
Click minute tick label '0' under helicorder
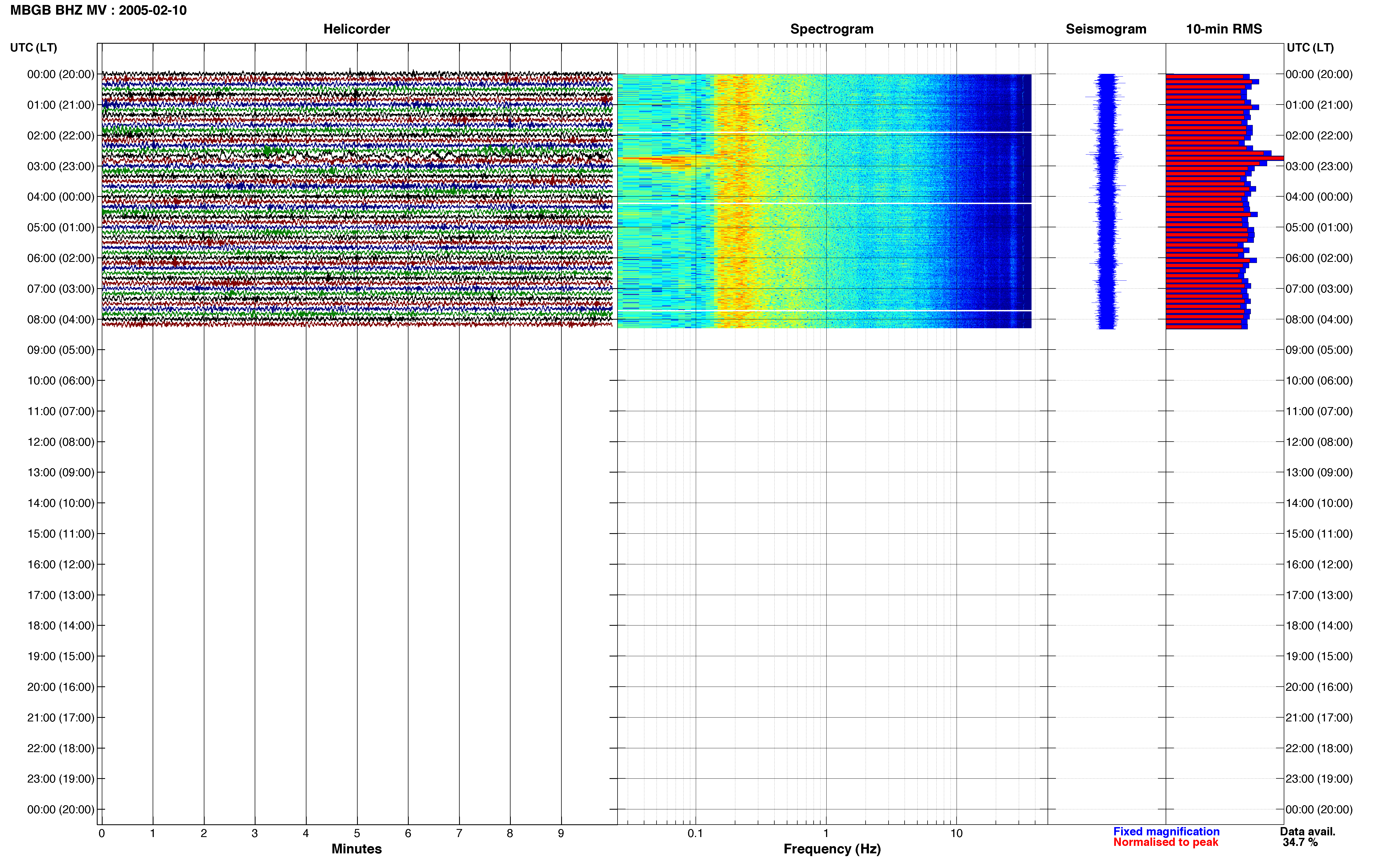coord(101,833)
